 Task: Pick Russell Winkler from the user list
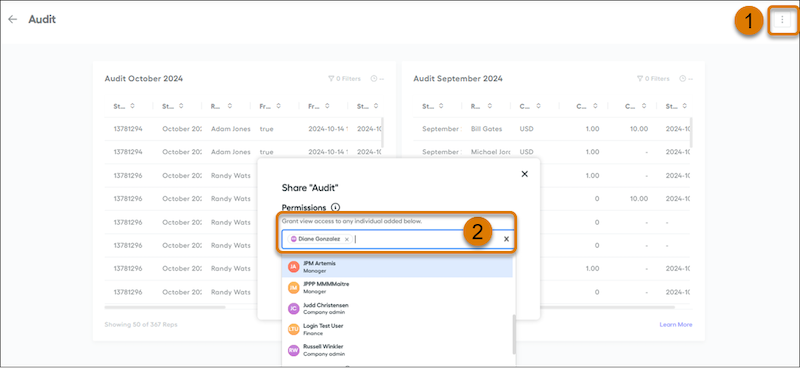397,350
